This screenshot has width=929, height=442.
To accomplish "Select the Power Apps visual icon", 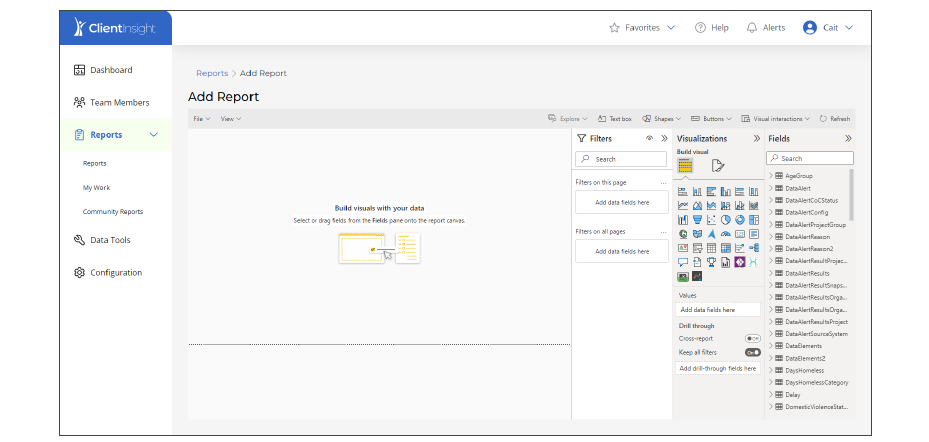I will point(740,262).
